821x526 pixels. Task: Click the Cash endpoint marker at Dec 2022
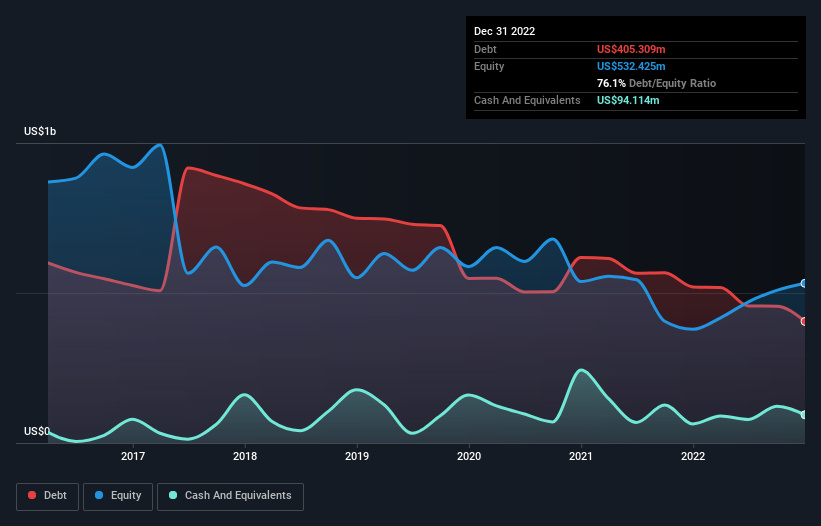(804, 415)
